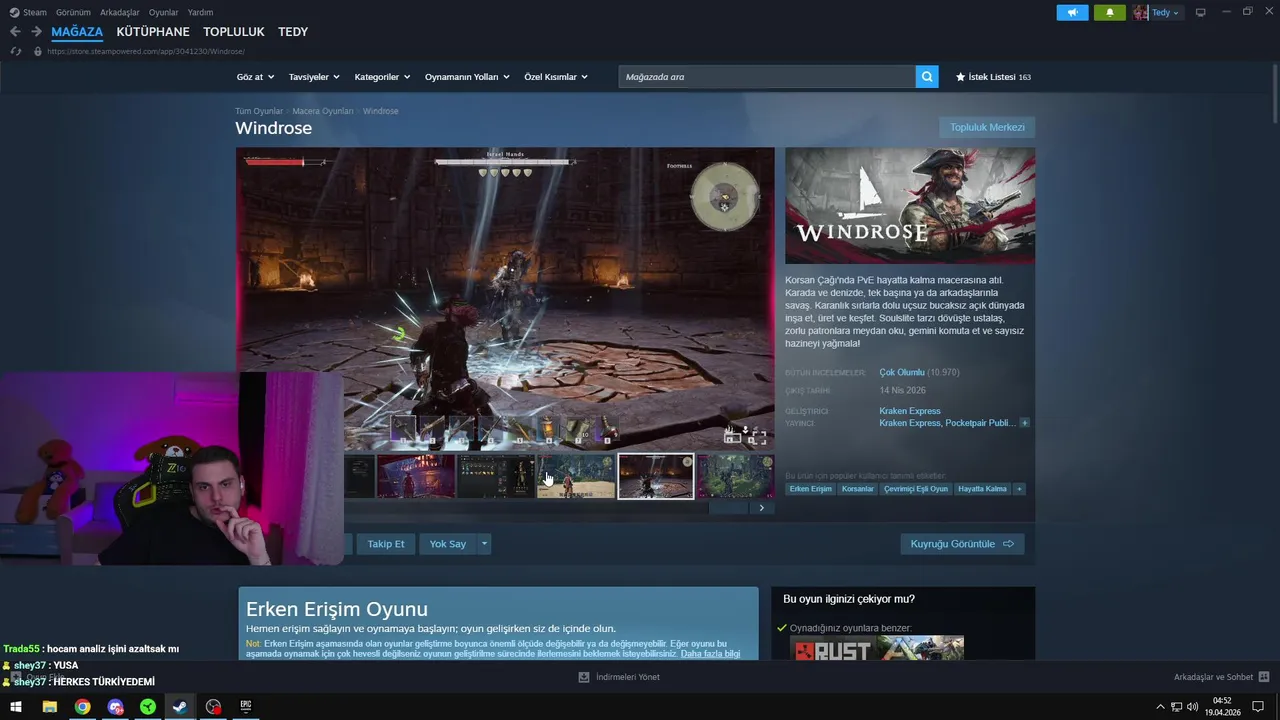Open Arkadaşlar ve Sohbet panel

click(x=1221, y=677)
